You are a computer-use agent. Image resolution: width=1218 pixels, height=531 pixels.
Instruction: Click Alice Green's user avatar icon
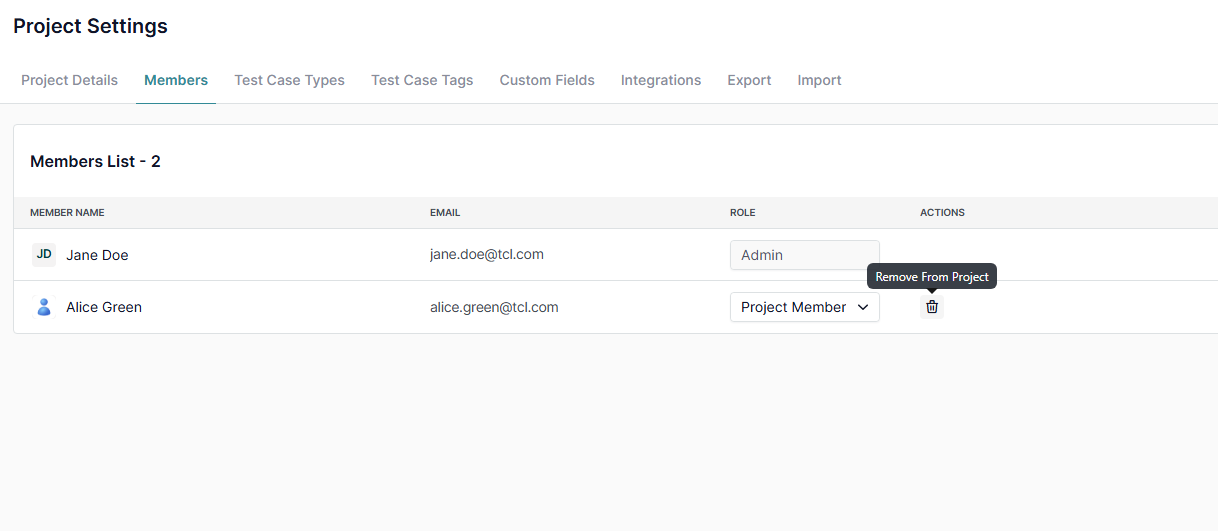44,307
